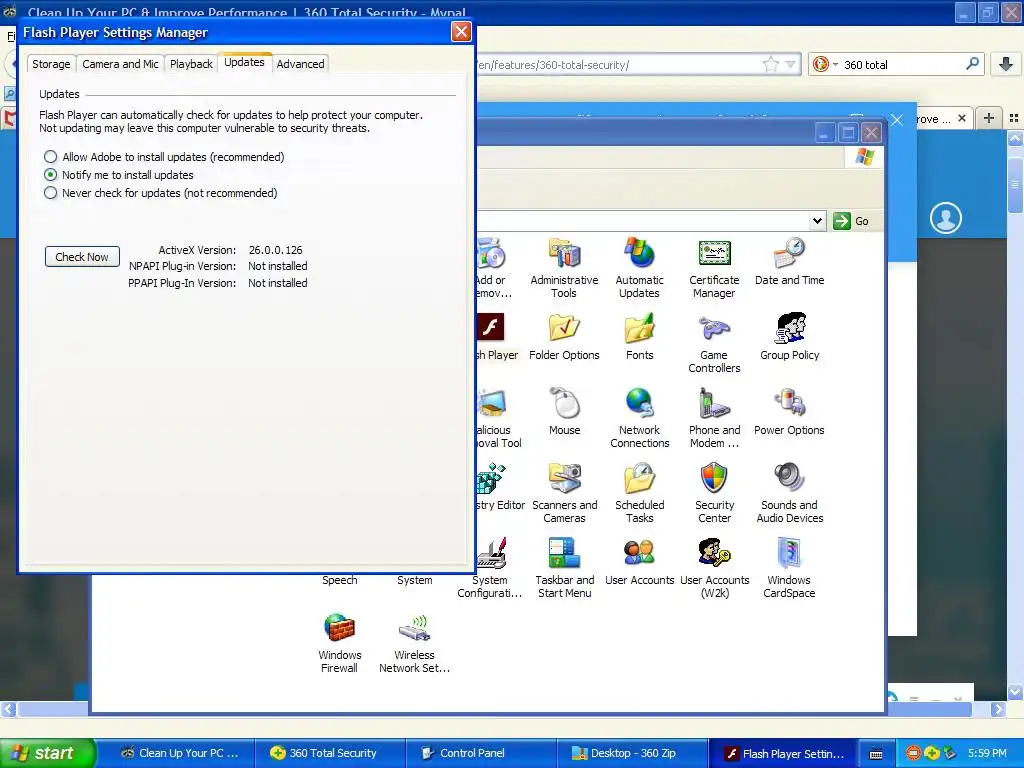Switch to the Storage tab
The width and height of the screenshot is (1024, 768).
pos(51,64)
